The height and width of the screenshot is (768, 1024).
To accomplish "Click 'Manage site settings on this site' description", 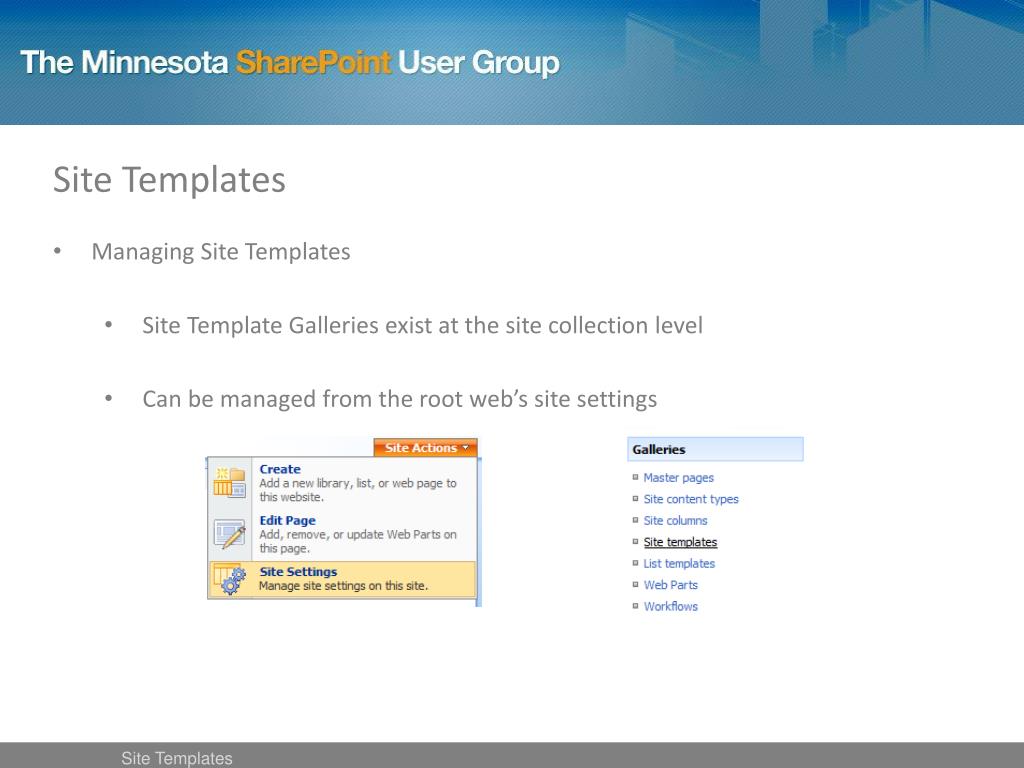I will [344, 586].
